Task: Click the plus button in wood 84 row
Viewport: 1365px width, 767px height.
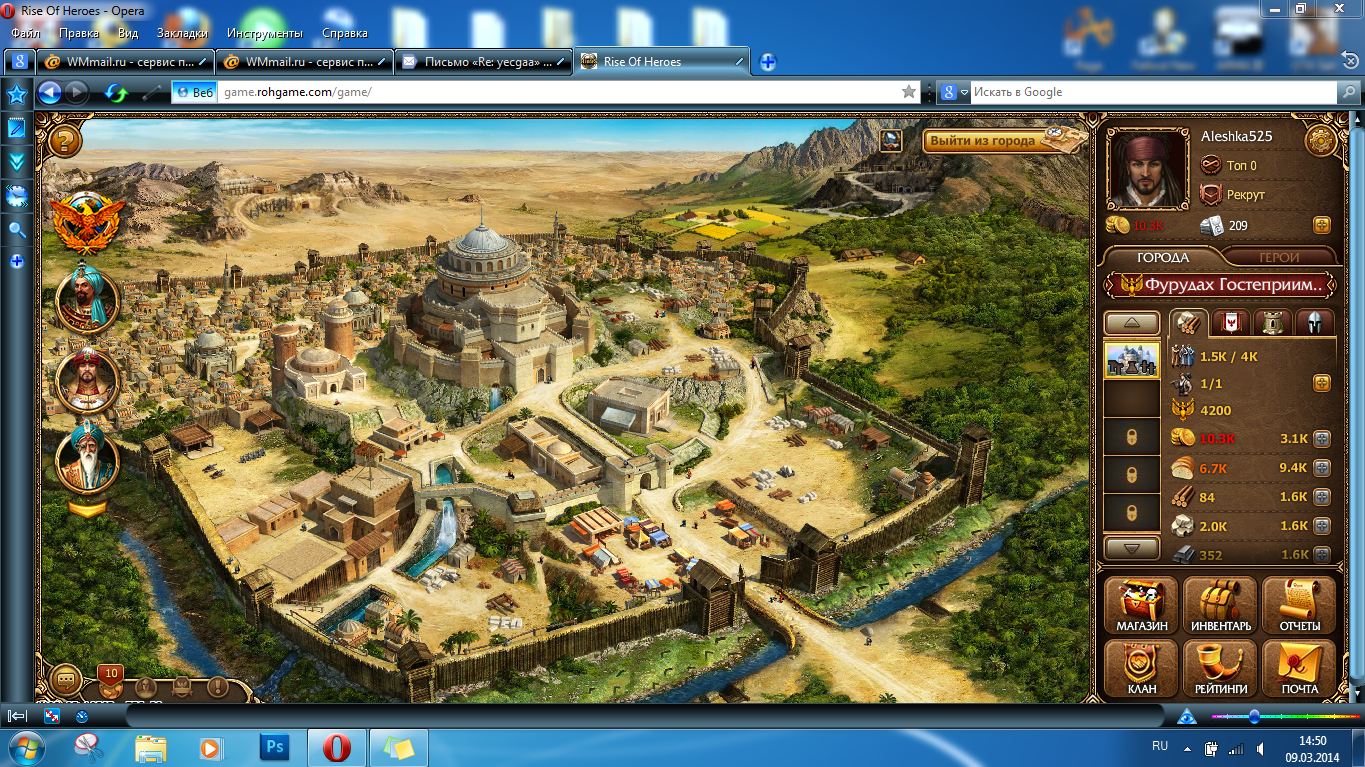Action: (1321, 497)
